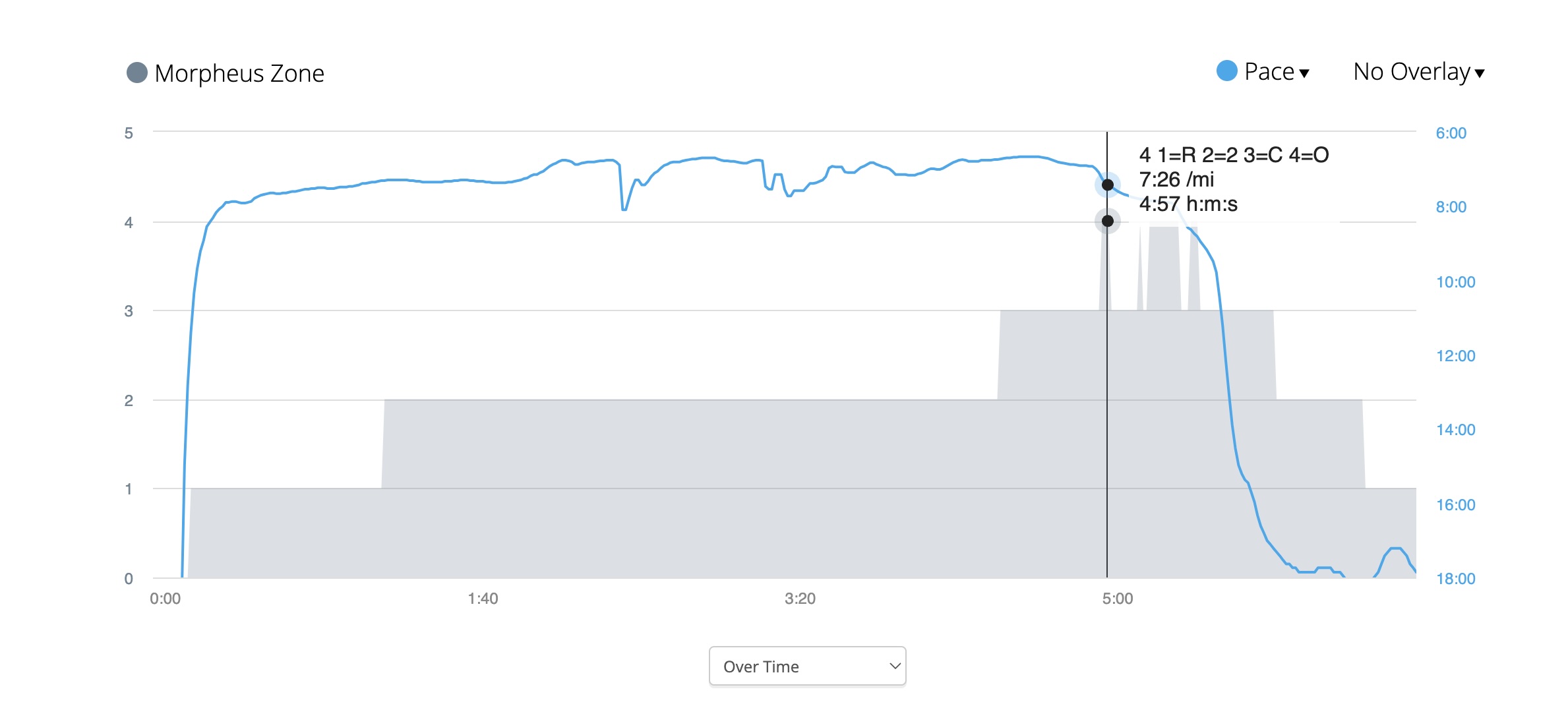Open the Pace metric dropdown
Image resolution: width=1568 pixels, height=708 pixels.
pos(1269,72)
